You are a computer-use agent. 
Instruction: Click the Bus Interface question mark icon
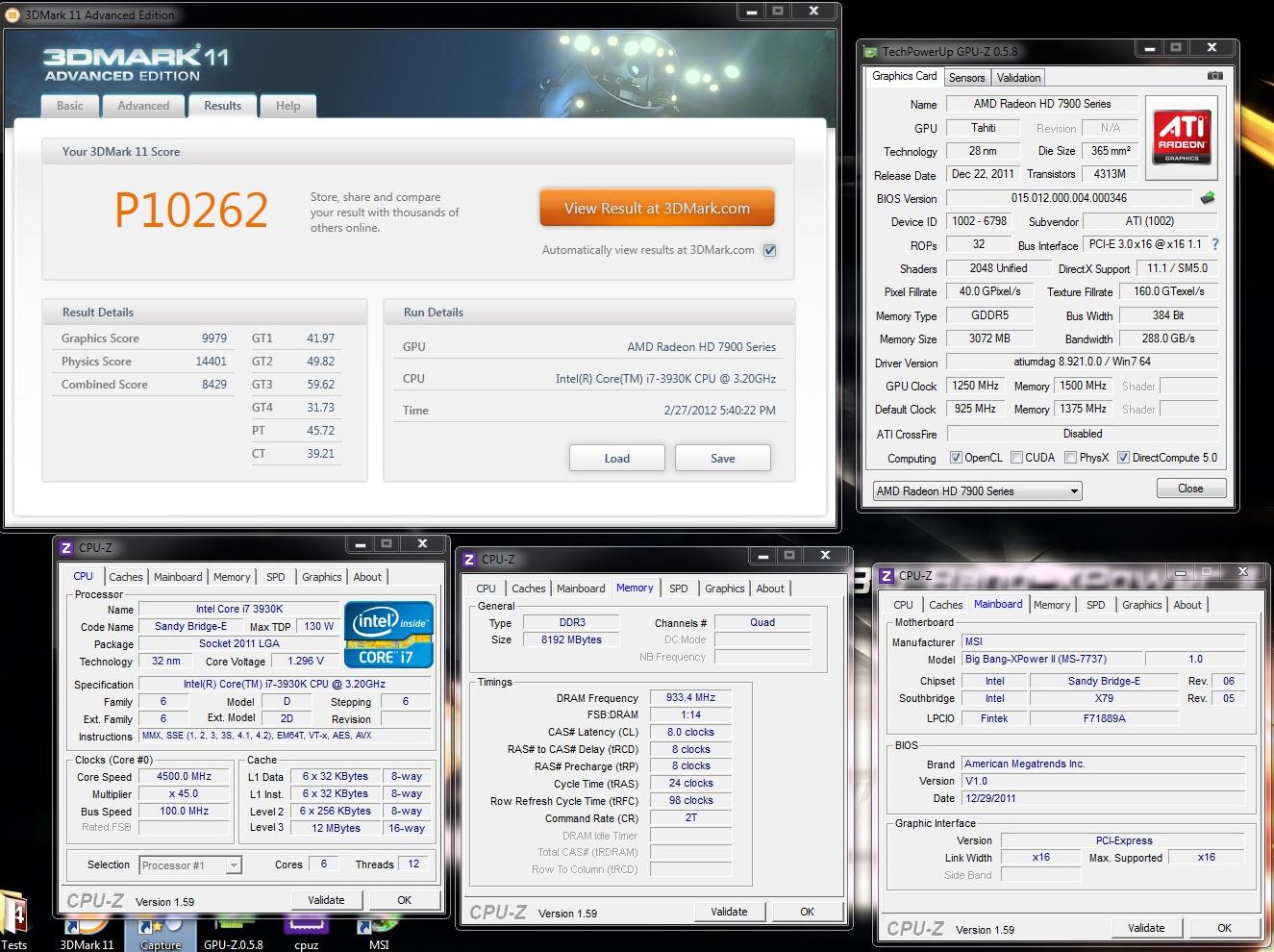1215,244
